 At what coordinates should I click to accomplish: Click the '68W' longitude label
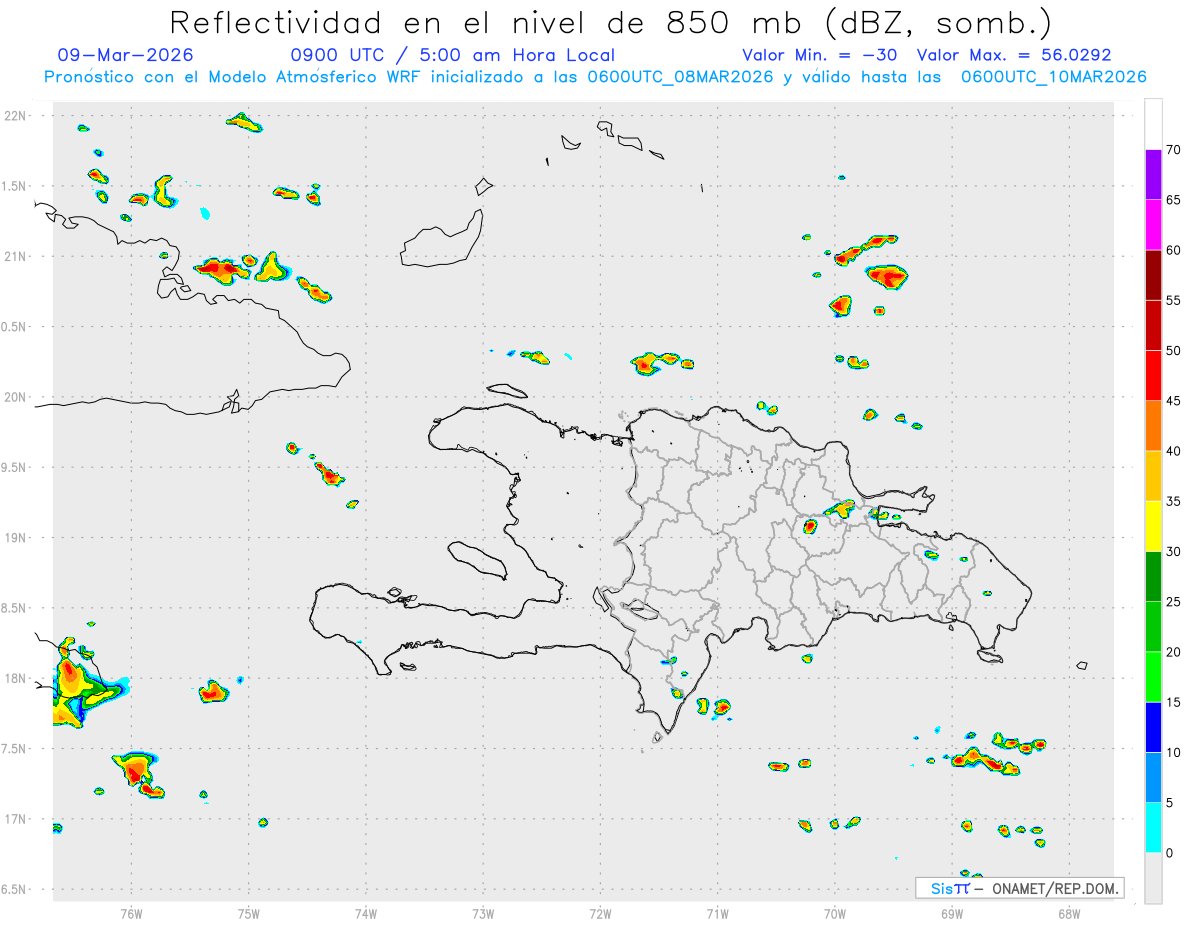pos(1069,913)
